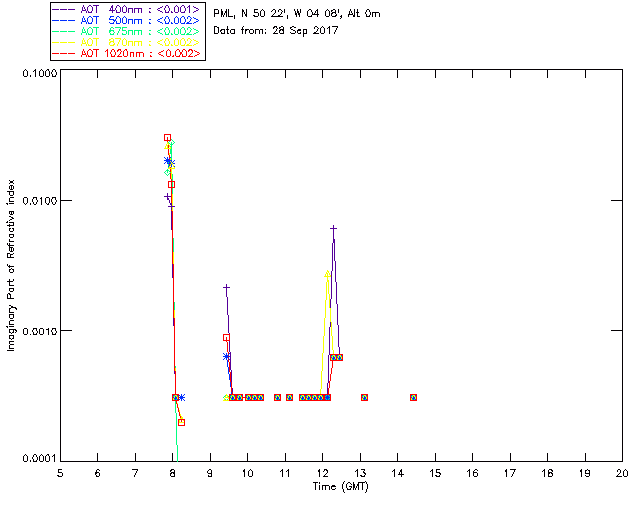Click the yellow triangle peak near 12 GMT

tap(327, 274)
